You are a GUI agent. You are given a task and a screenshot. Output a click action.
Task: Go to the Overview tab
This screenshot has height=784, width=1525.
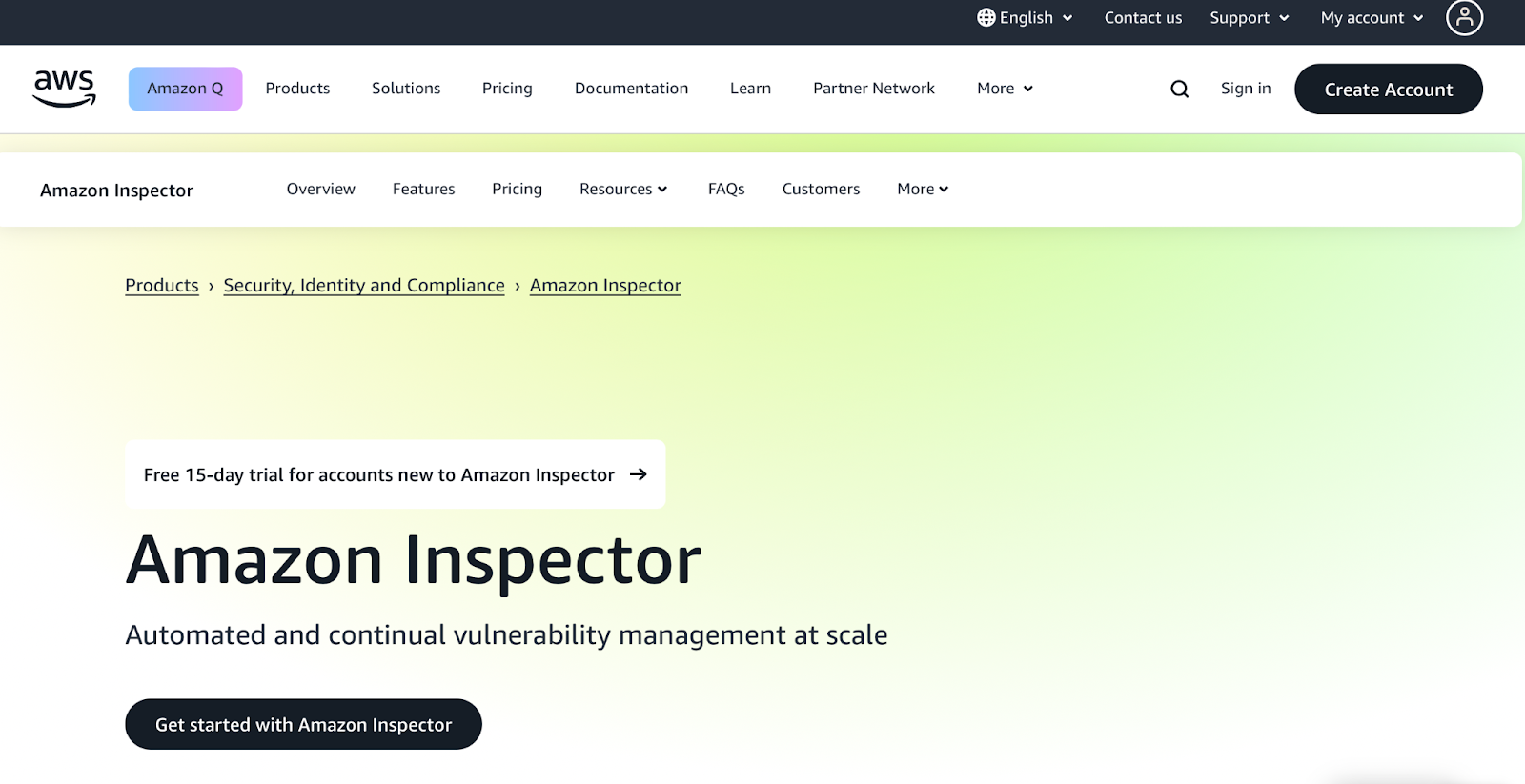point(320,189)
